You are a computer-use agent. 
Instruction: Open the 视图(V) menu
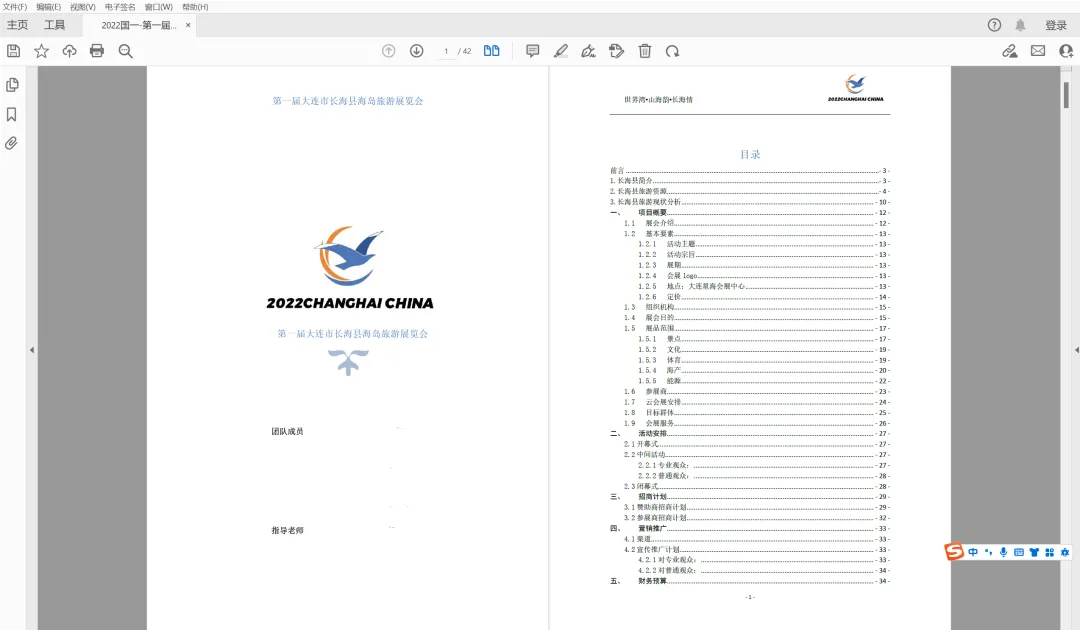83,7
